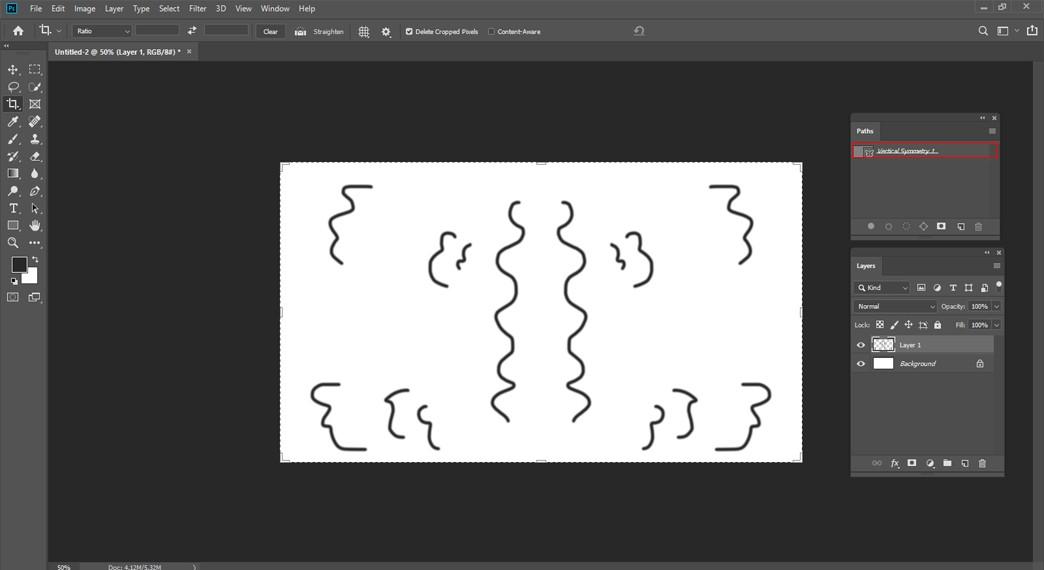Open the crop tool preset picker arrow
The image size is (1044, 570).
[59, 31]
